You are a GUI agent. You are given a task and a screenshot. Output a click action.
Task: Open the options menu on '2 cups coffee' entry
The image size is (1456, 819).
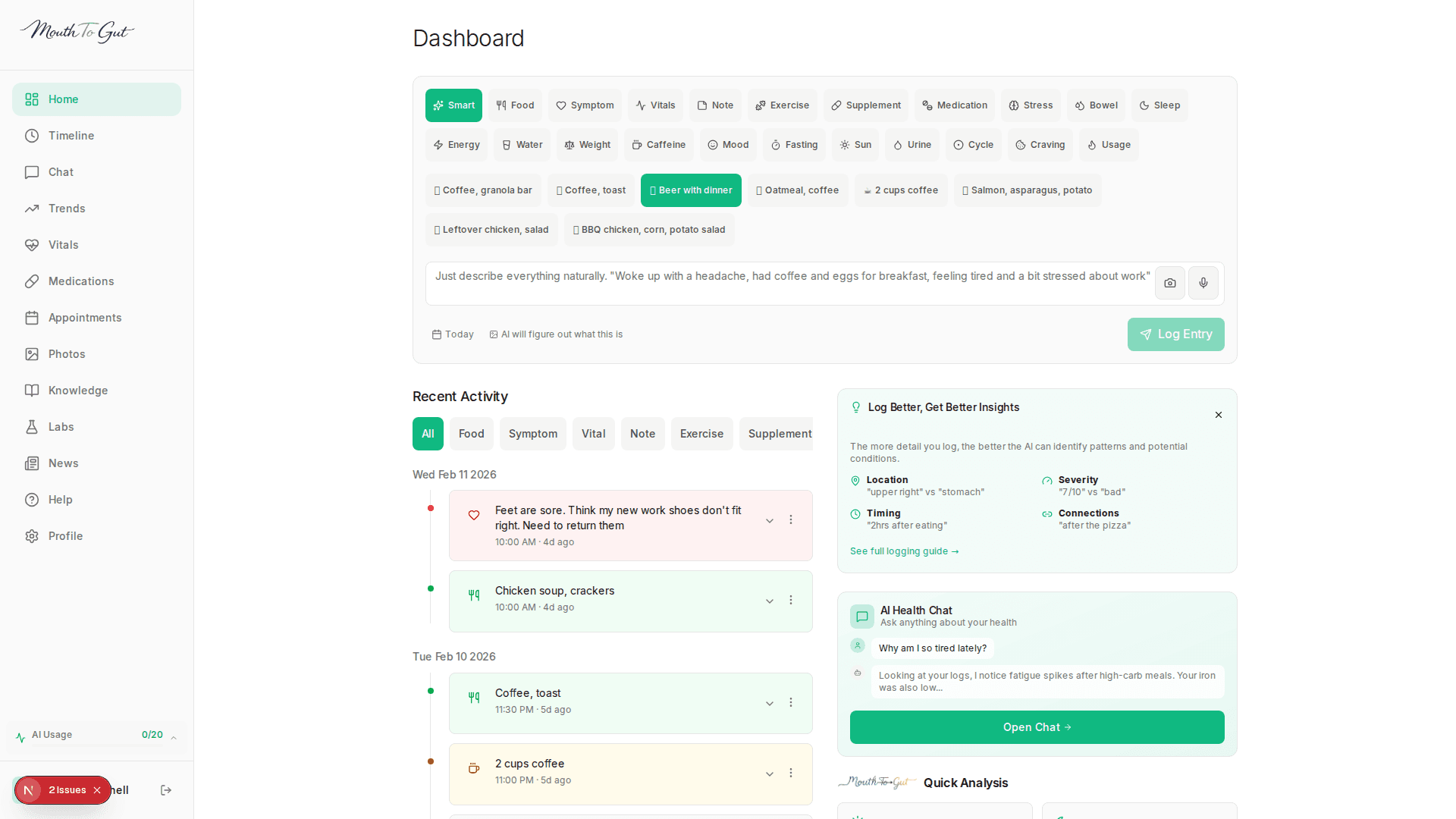[x=791, y=773]
